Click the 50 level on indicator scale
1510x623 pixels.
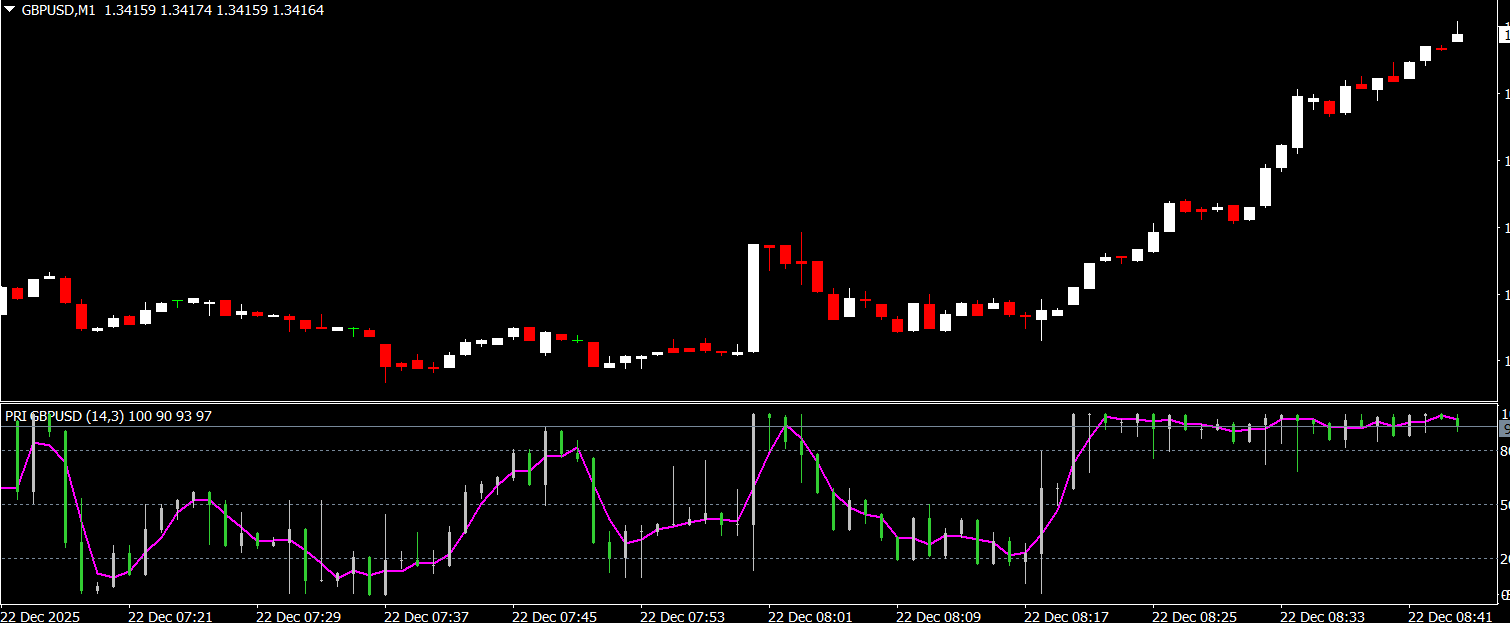pyautogui.click(x=1504, y=505)
